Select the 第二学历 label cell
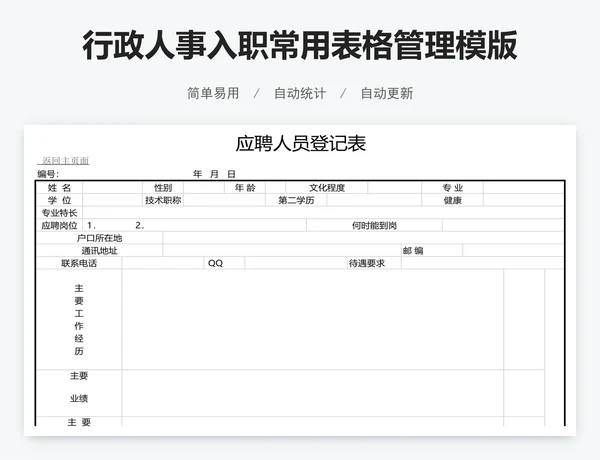The height and width of the screenshot is (460, 600). [296, 200]
